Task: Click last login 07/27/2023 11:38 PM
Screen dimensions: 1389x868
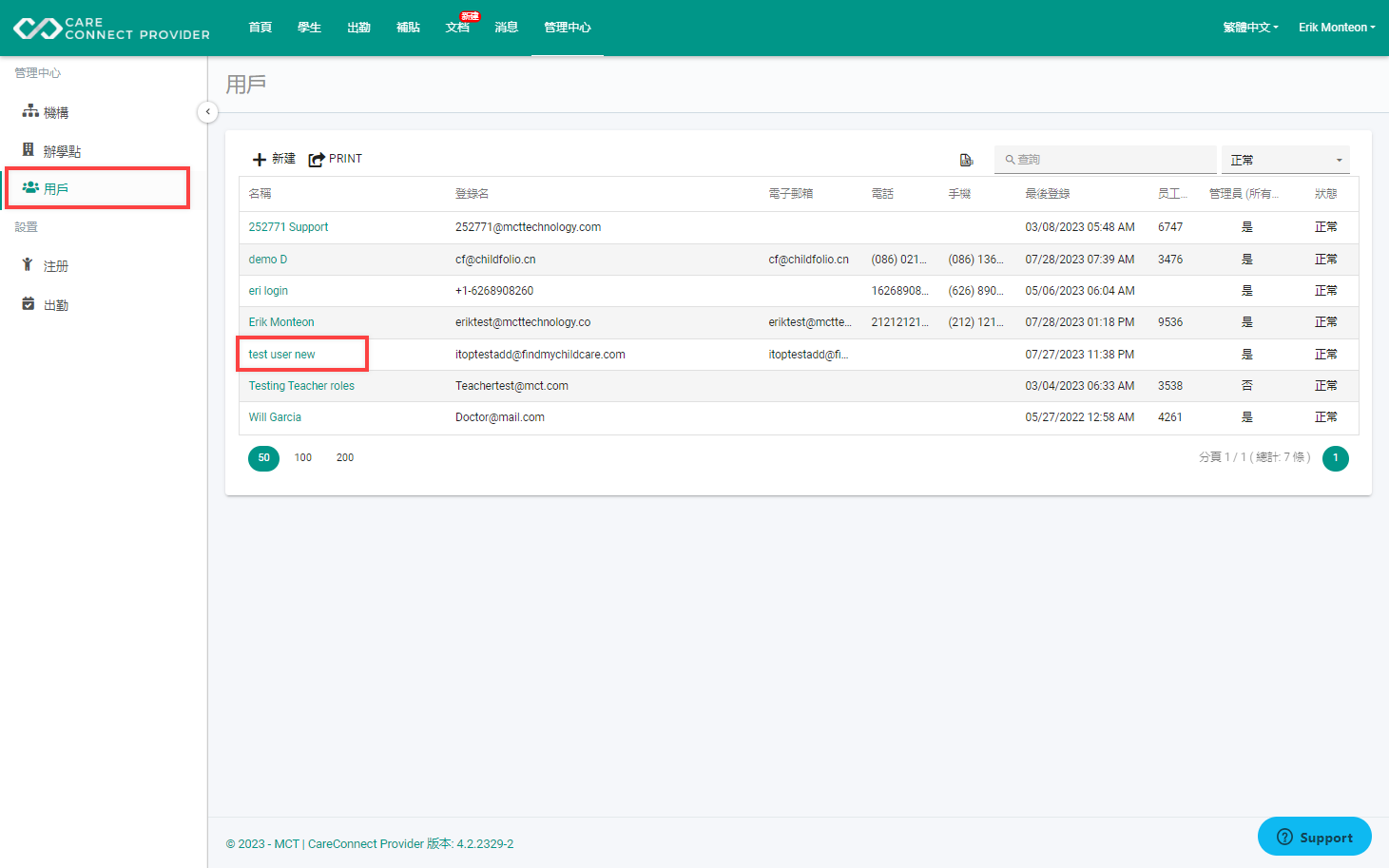Action: tap(1079, 355)
